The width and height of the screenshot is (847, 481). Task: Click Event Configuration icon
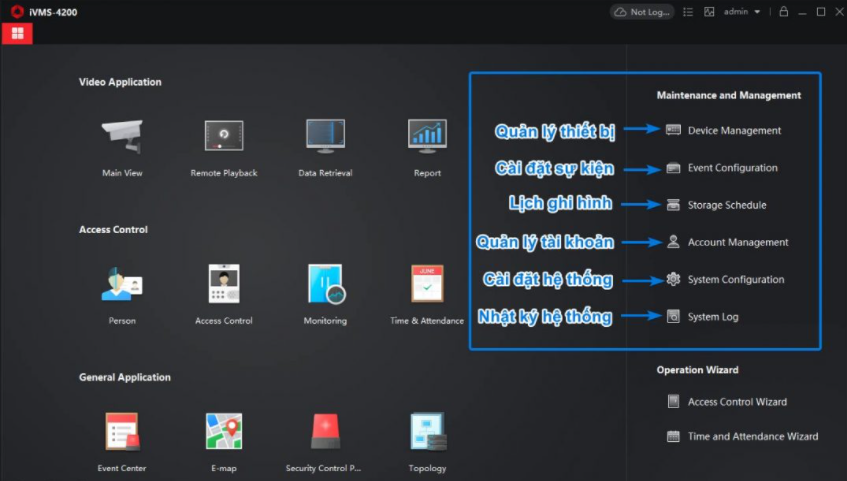pyautogui.click(x=673, y=168)
